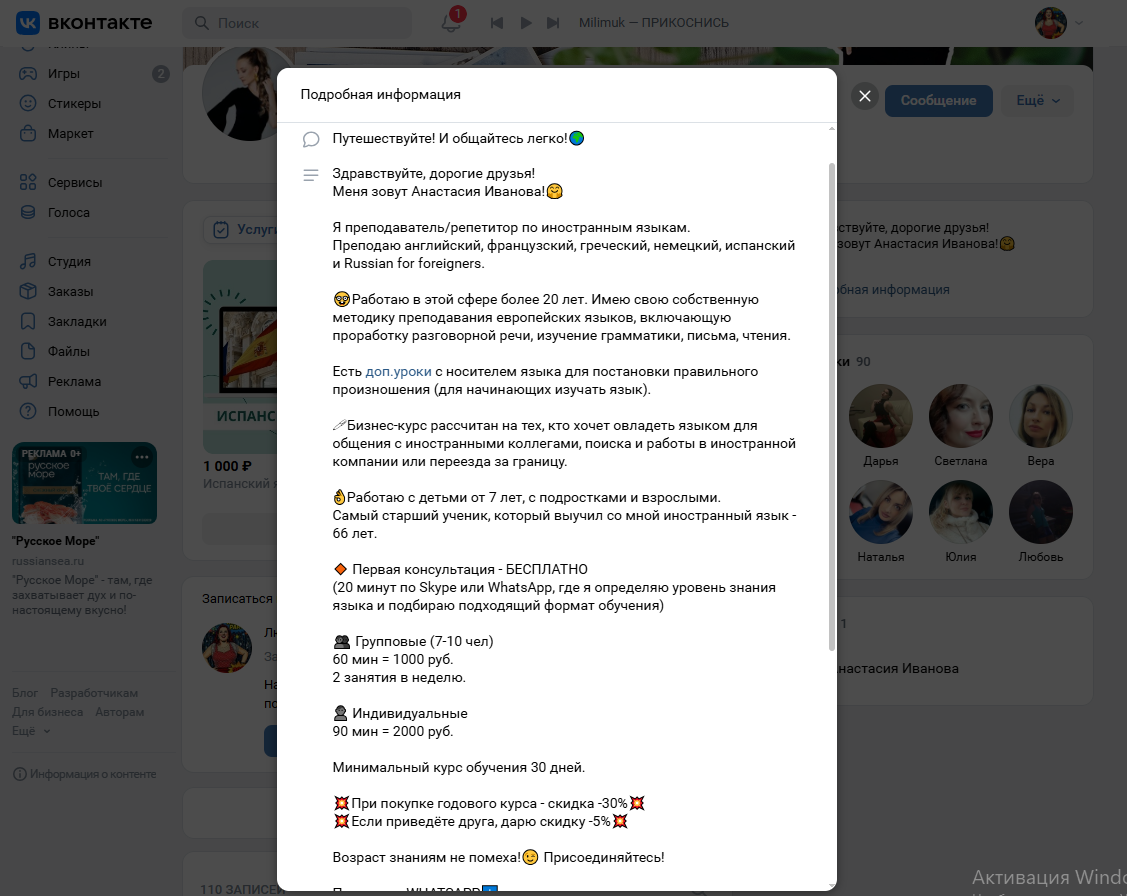Close the Подробная информация dialog
This screenshot has width=1127, height=896.
click(865, 96)
